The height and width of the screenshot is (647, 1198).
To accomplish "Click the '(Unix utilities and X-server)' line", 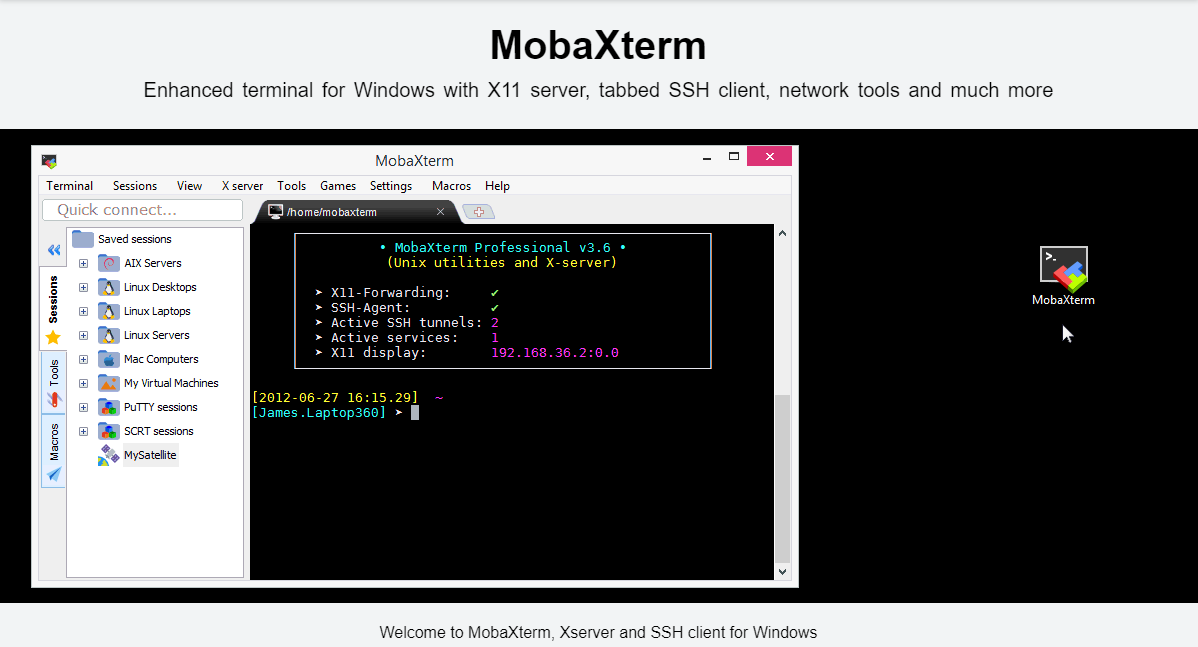I will click(502, 263).
